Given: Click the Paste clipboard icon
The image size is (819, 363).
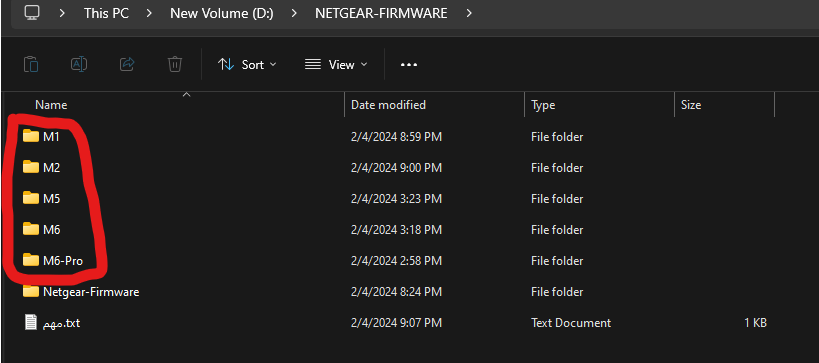Looking at the screenshot, I should tap(31, 64).
